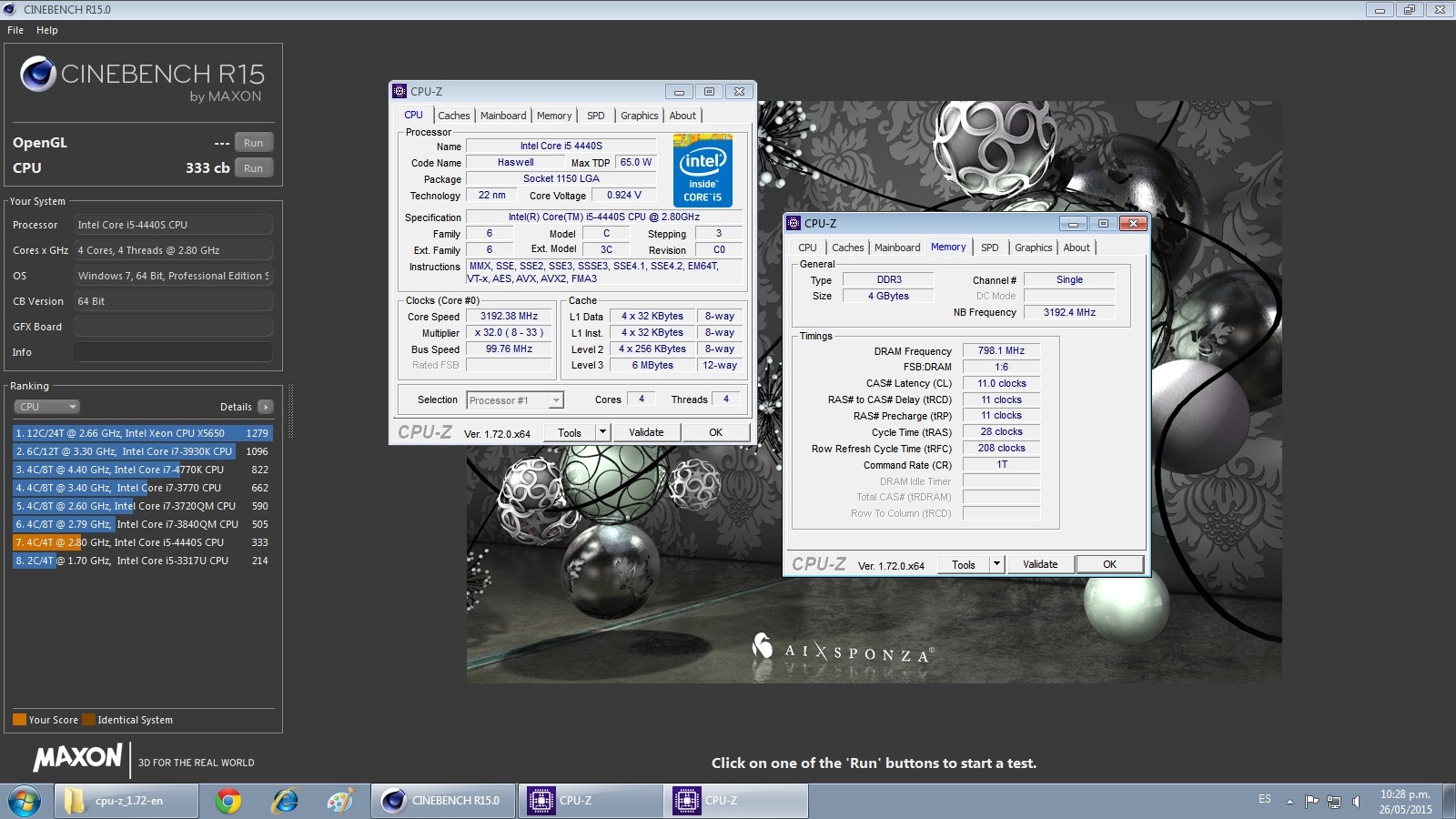The height and width of the screenshot is (819, 1456).
Task: Switch to CPU tab in right CPU-Z window
Action: [808, 248]
